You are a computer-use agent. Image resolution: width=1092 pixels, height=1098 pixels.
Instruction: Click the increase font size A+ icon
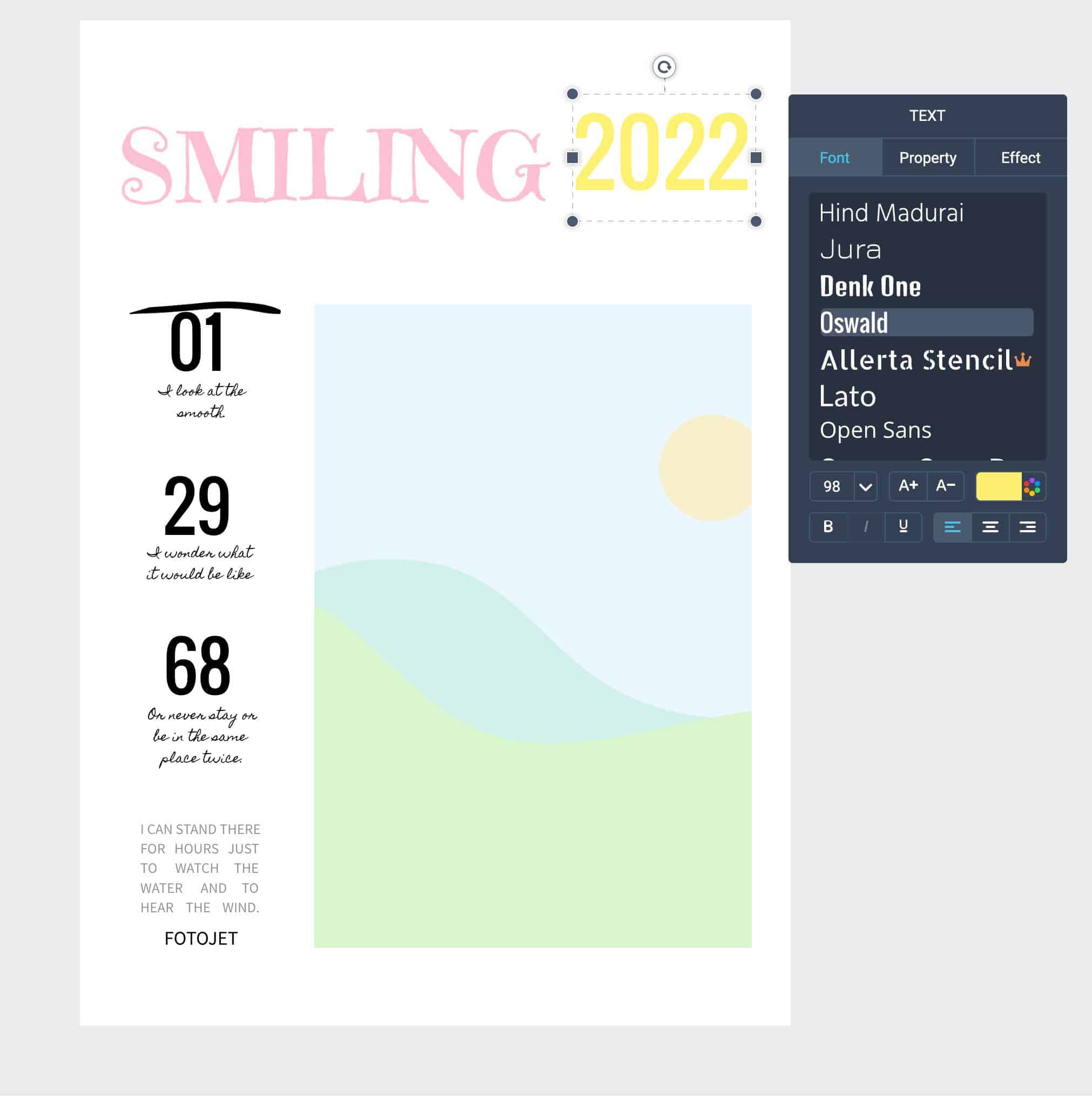coord(905,487)
